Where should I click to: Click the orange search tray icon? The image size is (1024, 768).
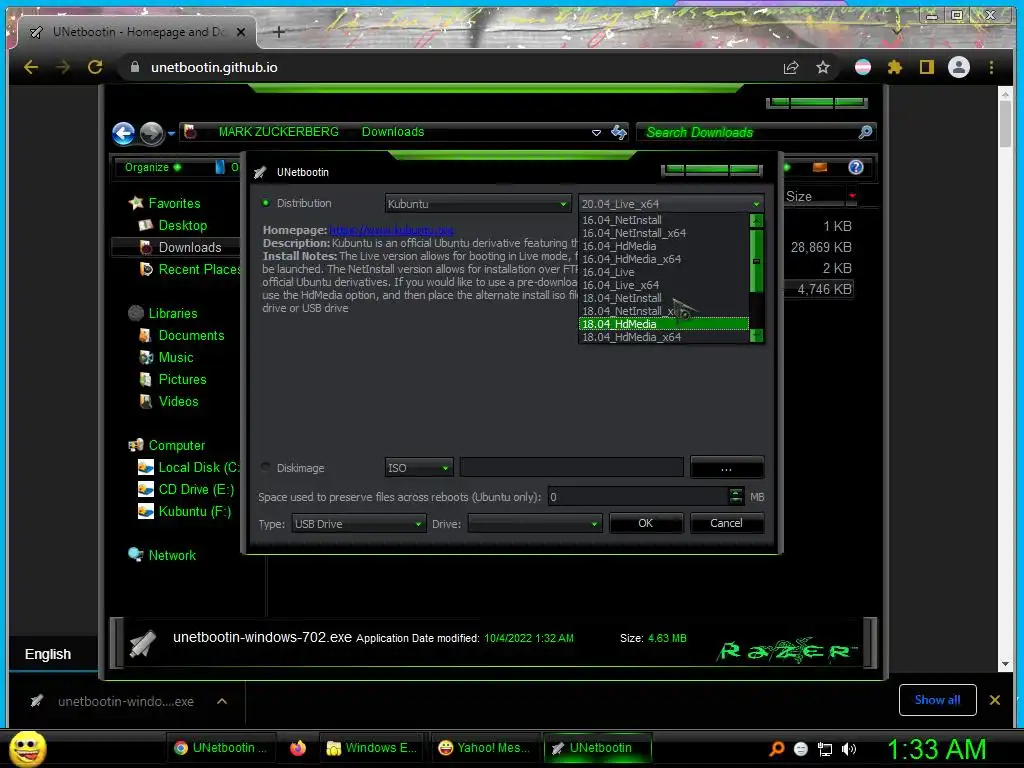pos(777,749)
